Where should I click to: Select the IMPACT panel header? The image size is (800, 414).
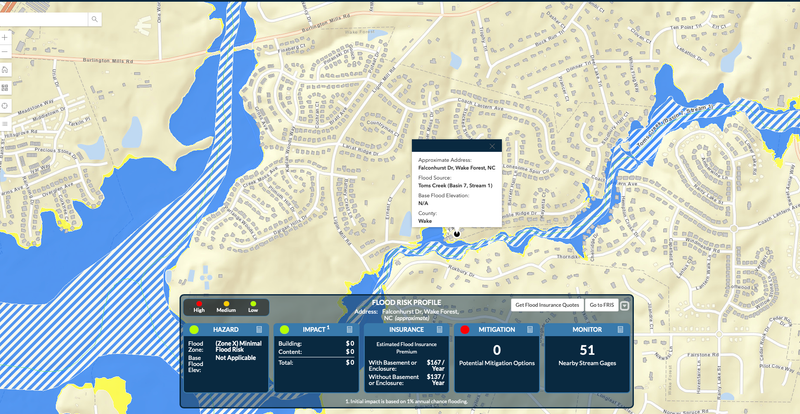(316, 330)
